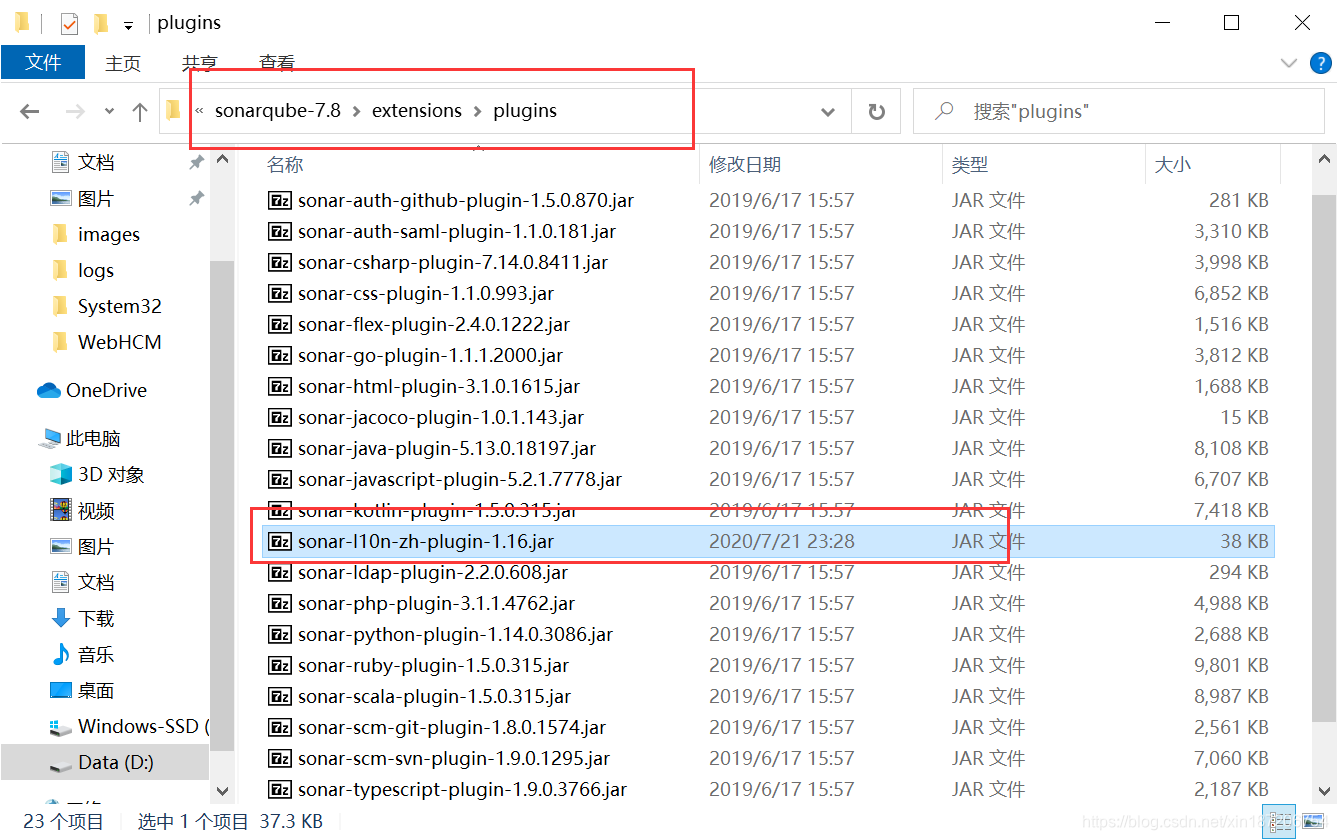Screen dimensions: 1338x840
Task: Click icon of sonar-go-plugin-1.1.1.2000.jar
Action: tap(280, 355)
